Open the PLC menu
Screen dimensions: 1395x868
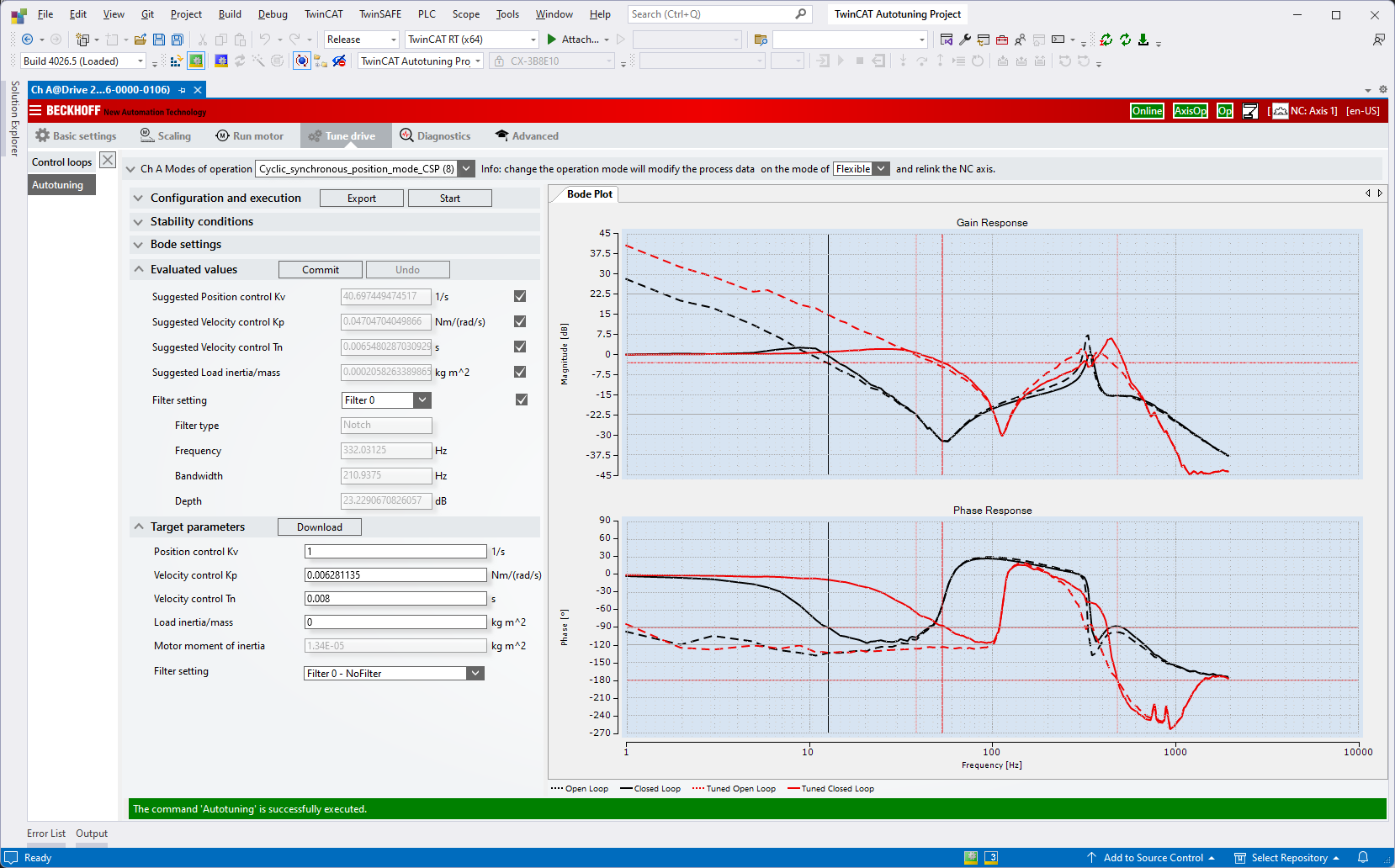[x=427, y=14]
